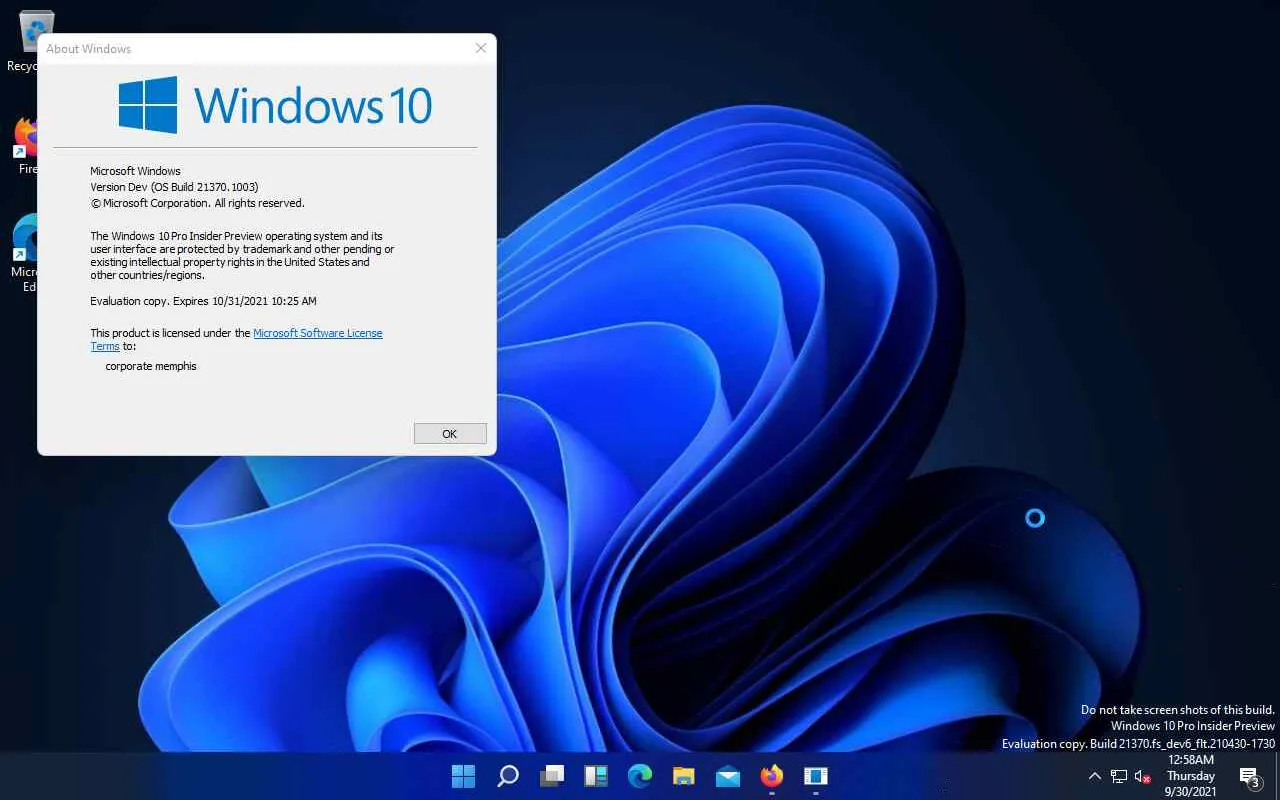Select the About Windows taskbar icon

[816, 776]
